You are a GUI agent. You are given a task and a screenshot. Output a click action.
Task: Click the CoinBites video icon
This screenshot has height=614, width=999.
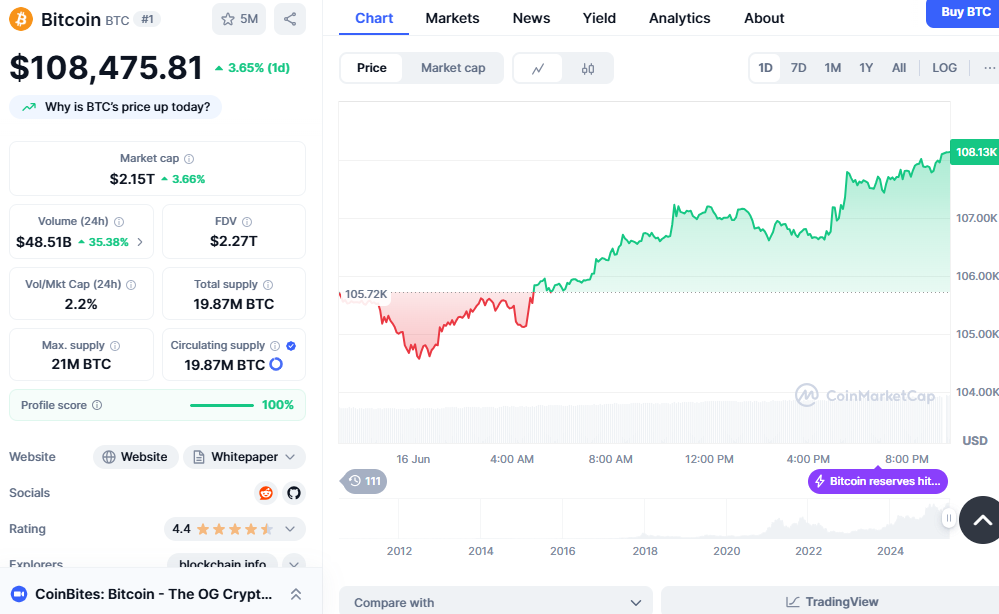[x=19, y=594]
